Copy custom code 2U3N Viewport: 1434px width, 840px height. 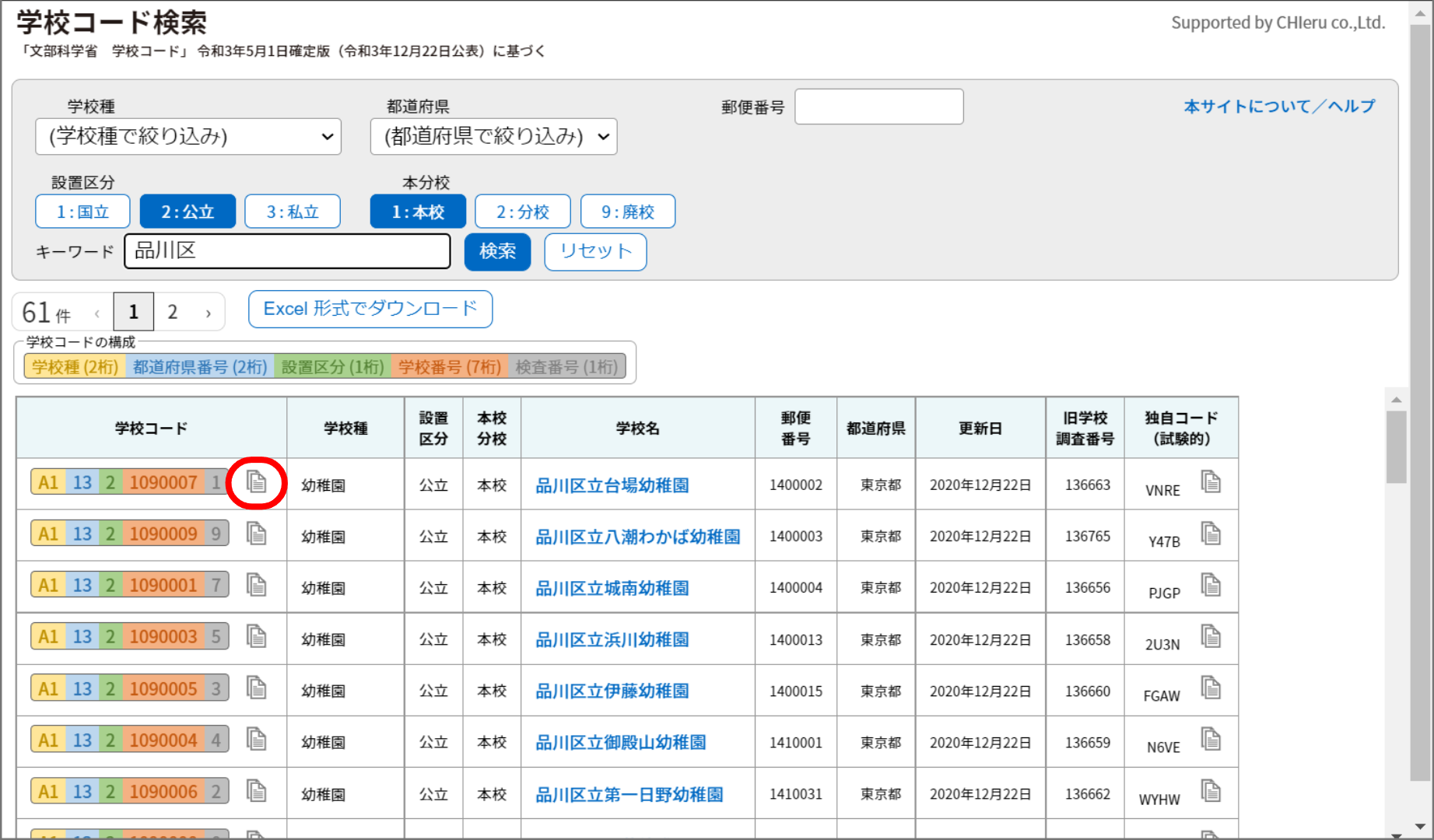click(x=1211, y=636)
